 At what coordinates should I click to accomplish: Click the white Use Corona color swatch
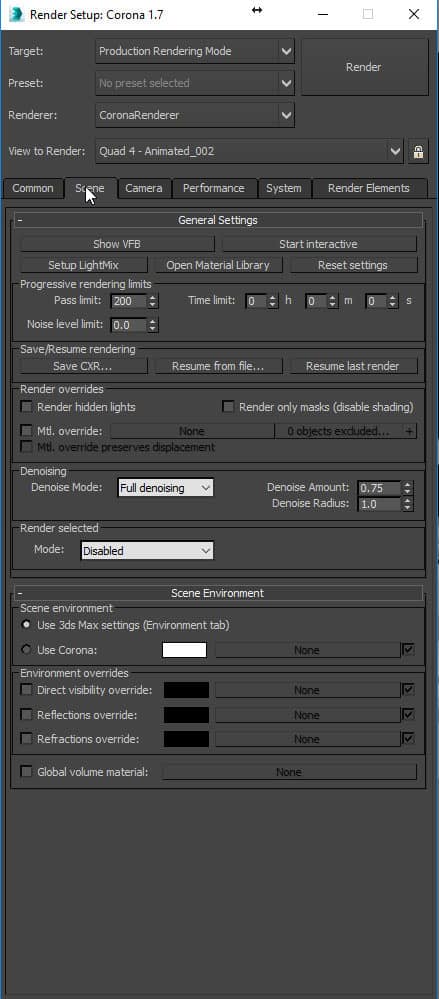click(x=185, y=650)
